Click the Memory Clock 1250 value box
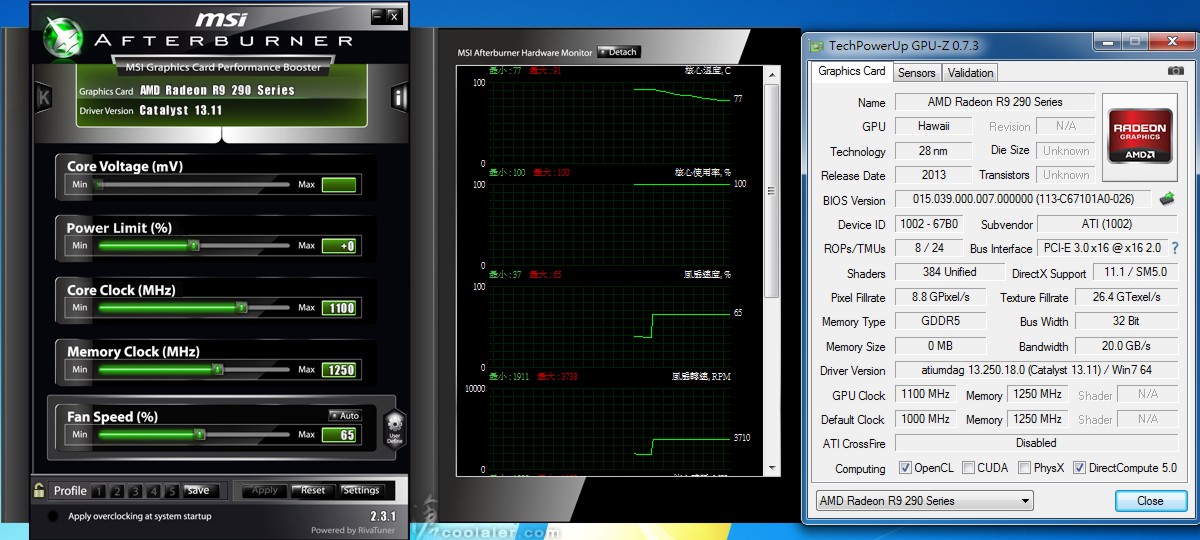Viewport: 1200px width, 540px height. click(x=339, y=370)
